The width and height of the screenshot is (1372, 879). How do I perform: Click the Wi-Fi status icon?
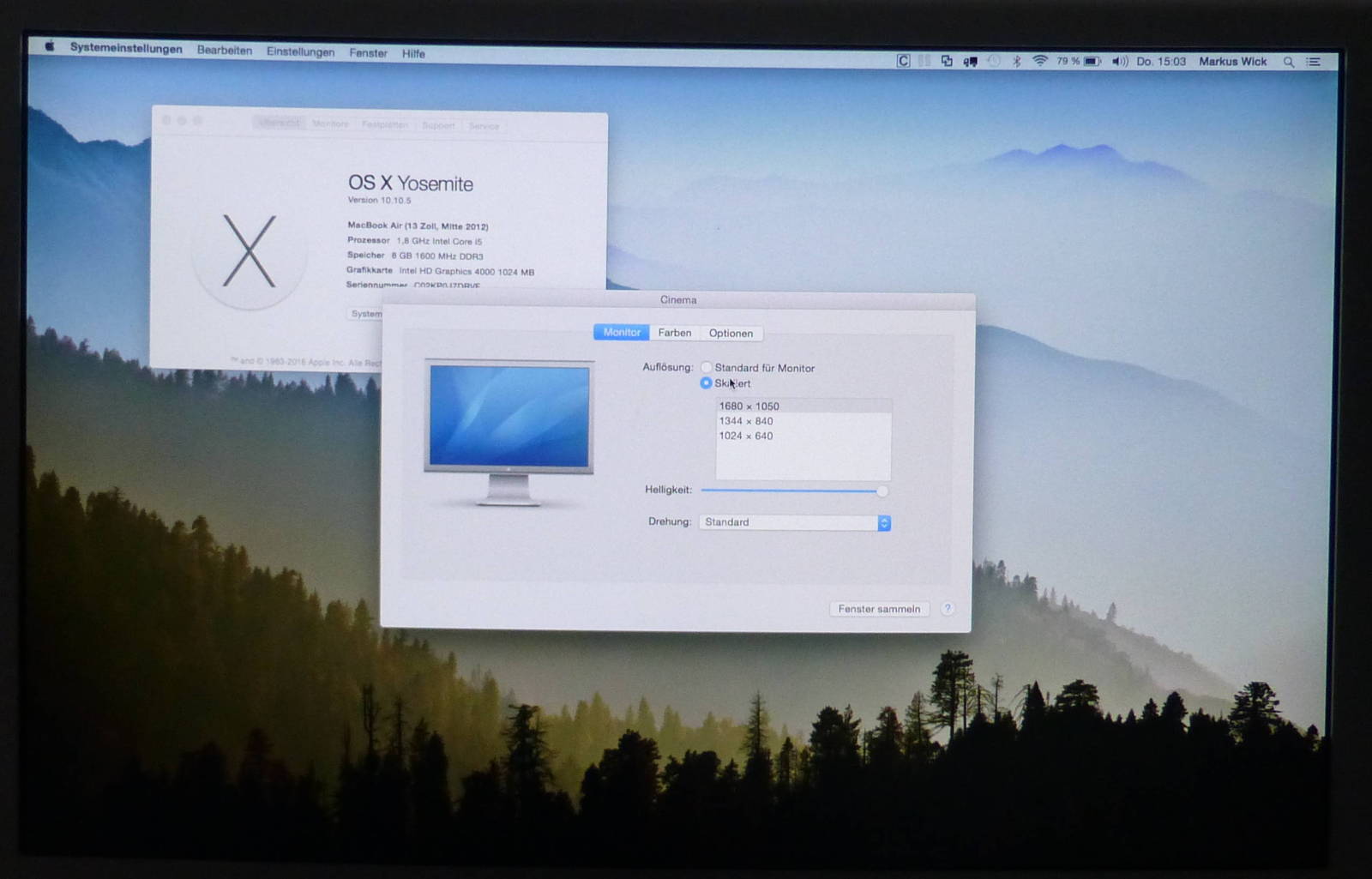click(1039, 61)
